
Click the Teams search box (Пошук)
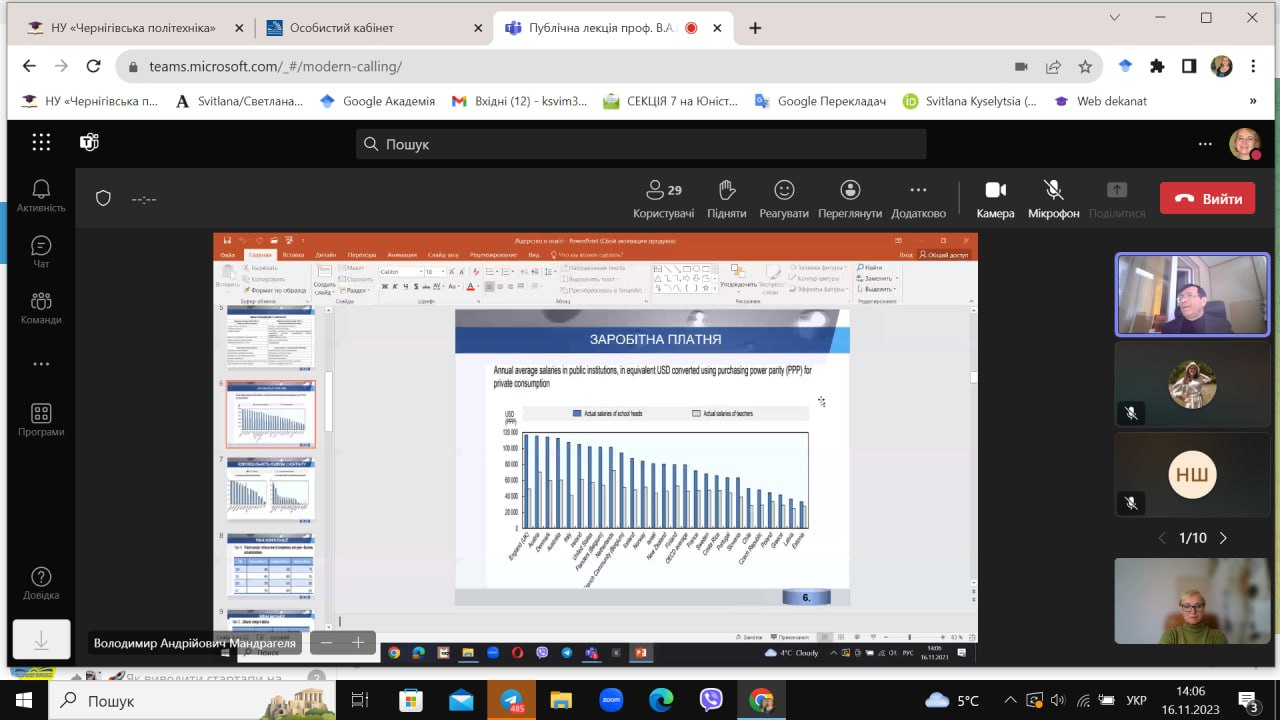(640, 144)
